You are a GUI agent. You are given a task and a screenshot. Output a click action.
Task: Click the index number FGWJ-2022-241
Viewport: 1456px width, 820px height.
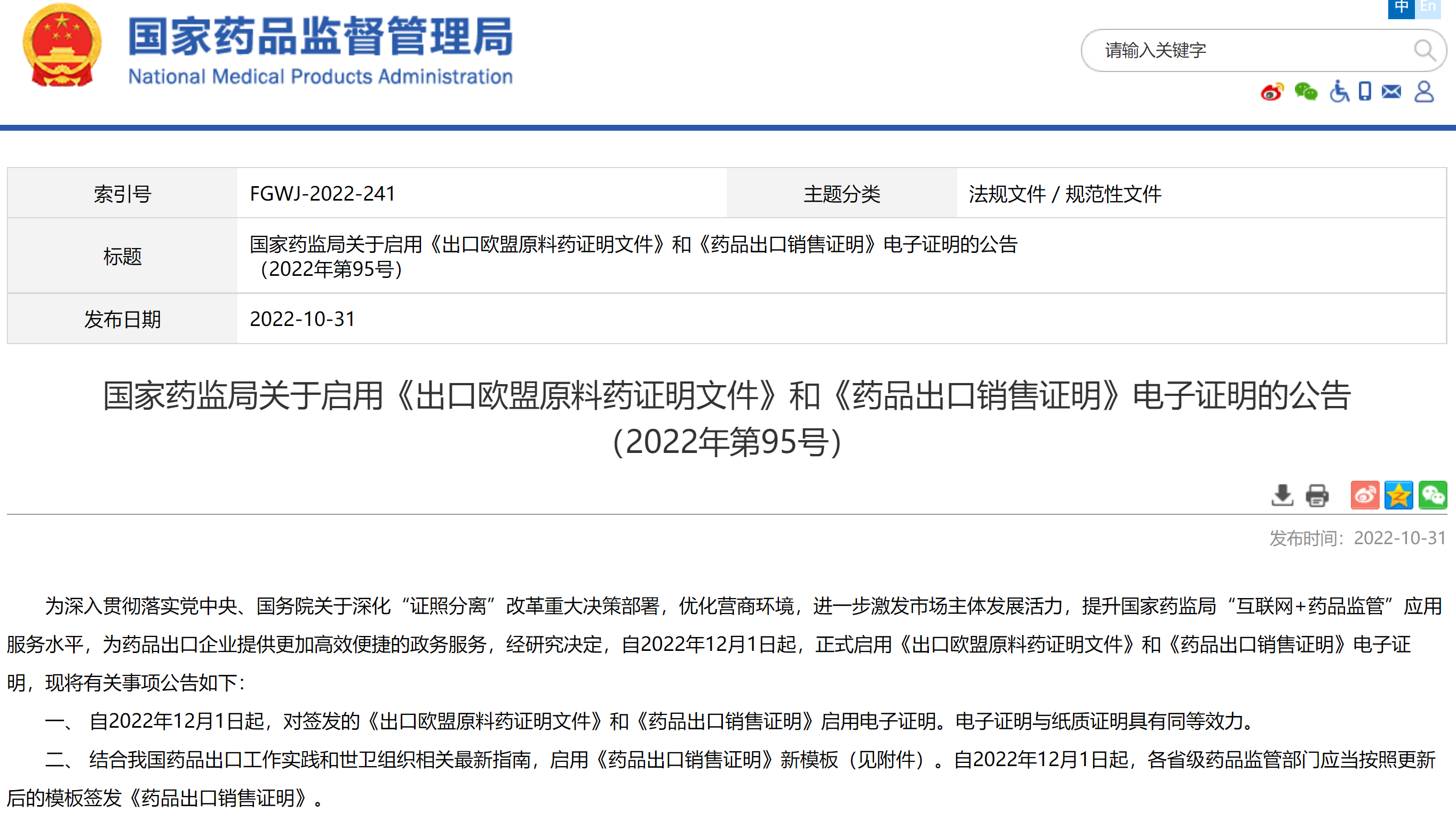pyautogui.click(x=322, y=194)
